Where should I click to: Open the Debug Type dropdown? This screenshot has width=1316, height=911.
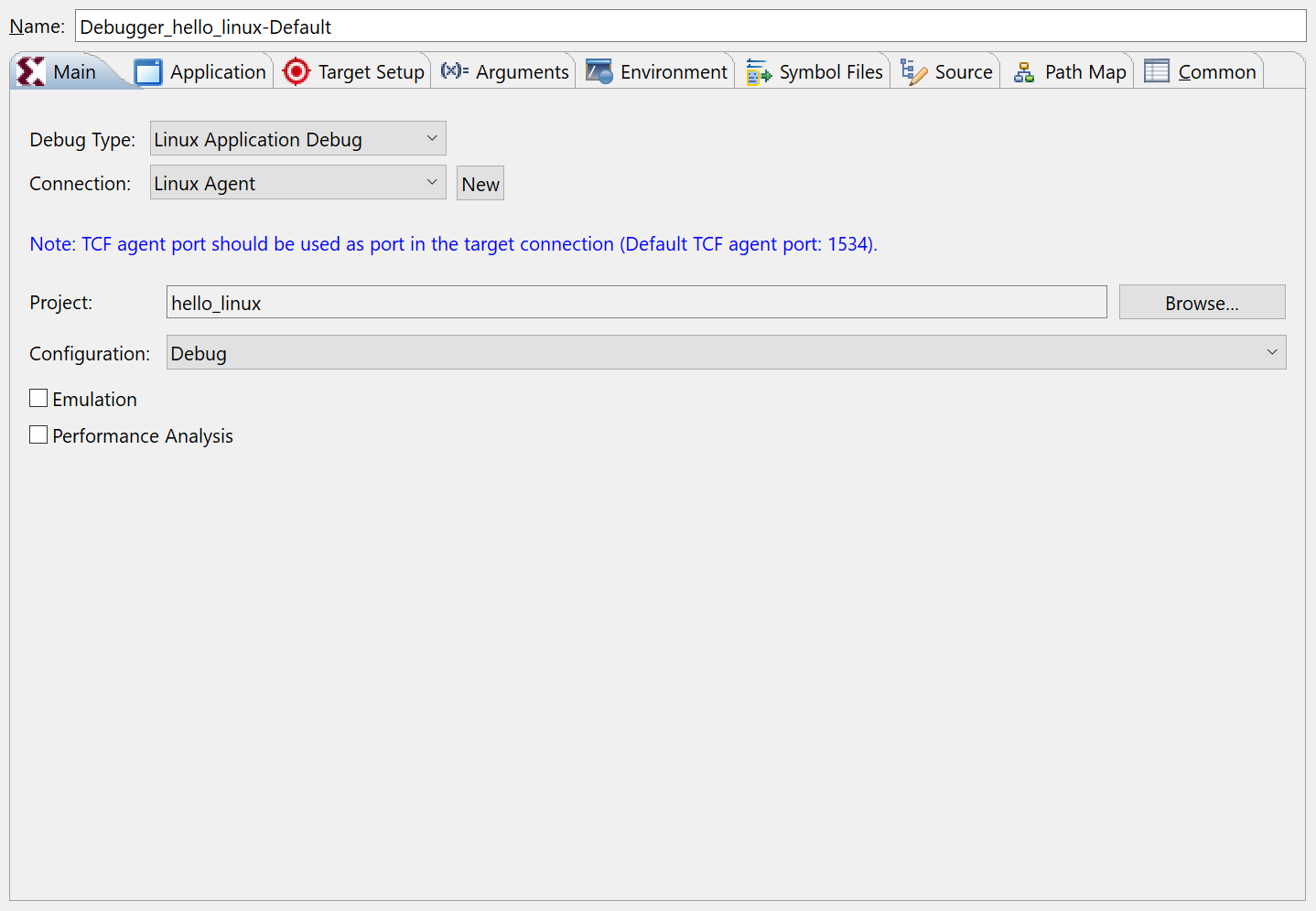point(298,138)
